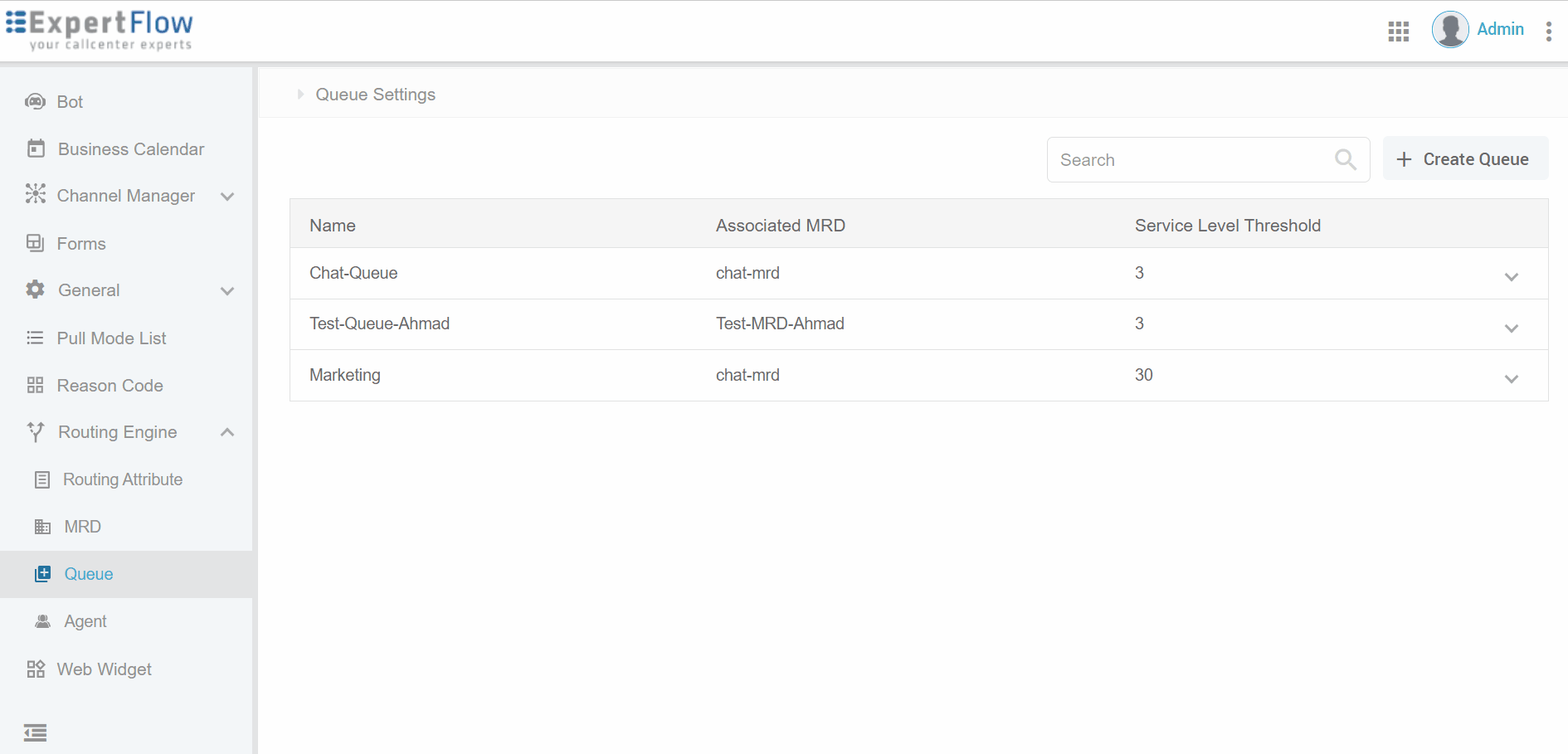
Task: Collapse the Routing Engine submenu
Action: tap(227, 431)
